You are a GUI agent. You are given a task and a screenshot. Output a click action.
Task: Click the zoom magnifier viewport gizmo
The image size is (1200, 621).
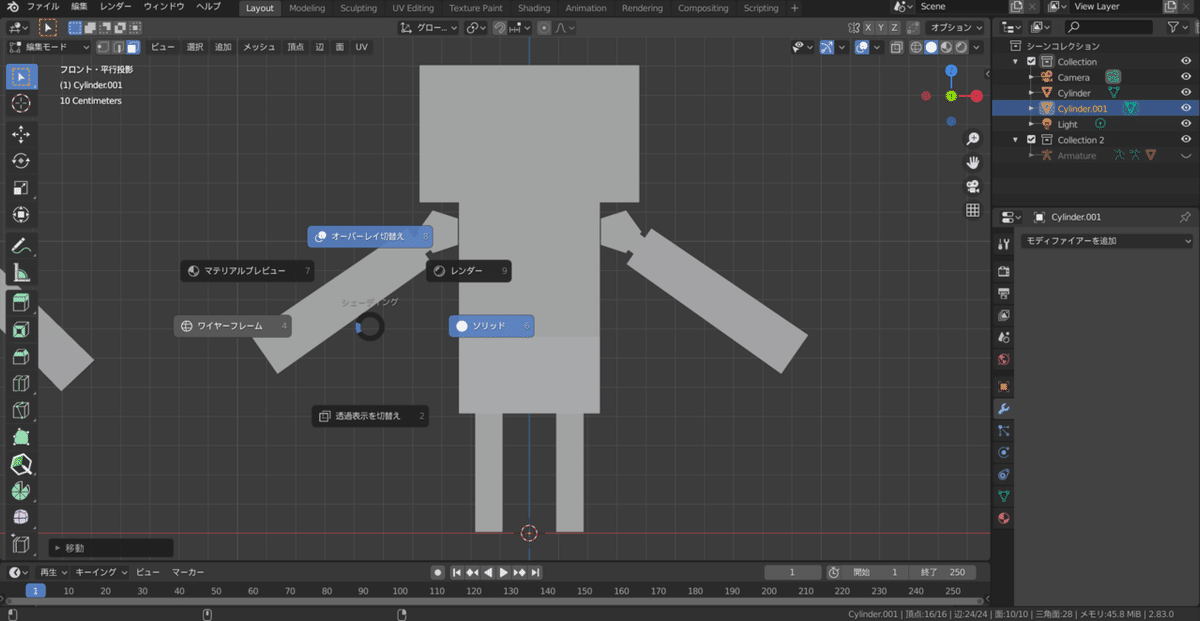coord(972,139)
